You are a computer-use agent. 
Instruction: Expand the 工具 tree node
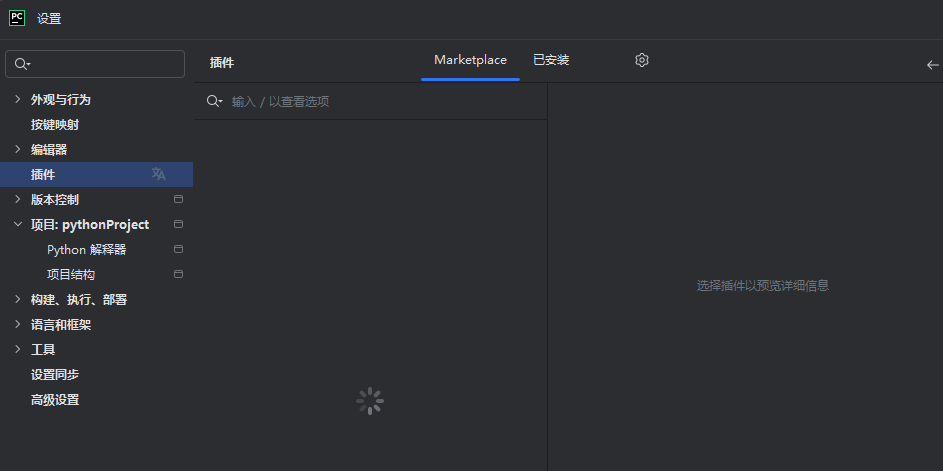17,349
